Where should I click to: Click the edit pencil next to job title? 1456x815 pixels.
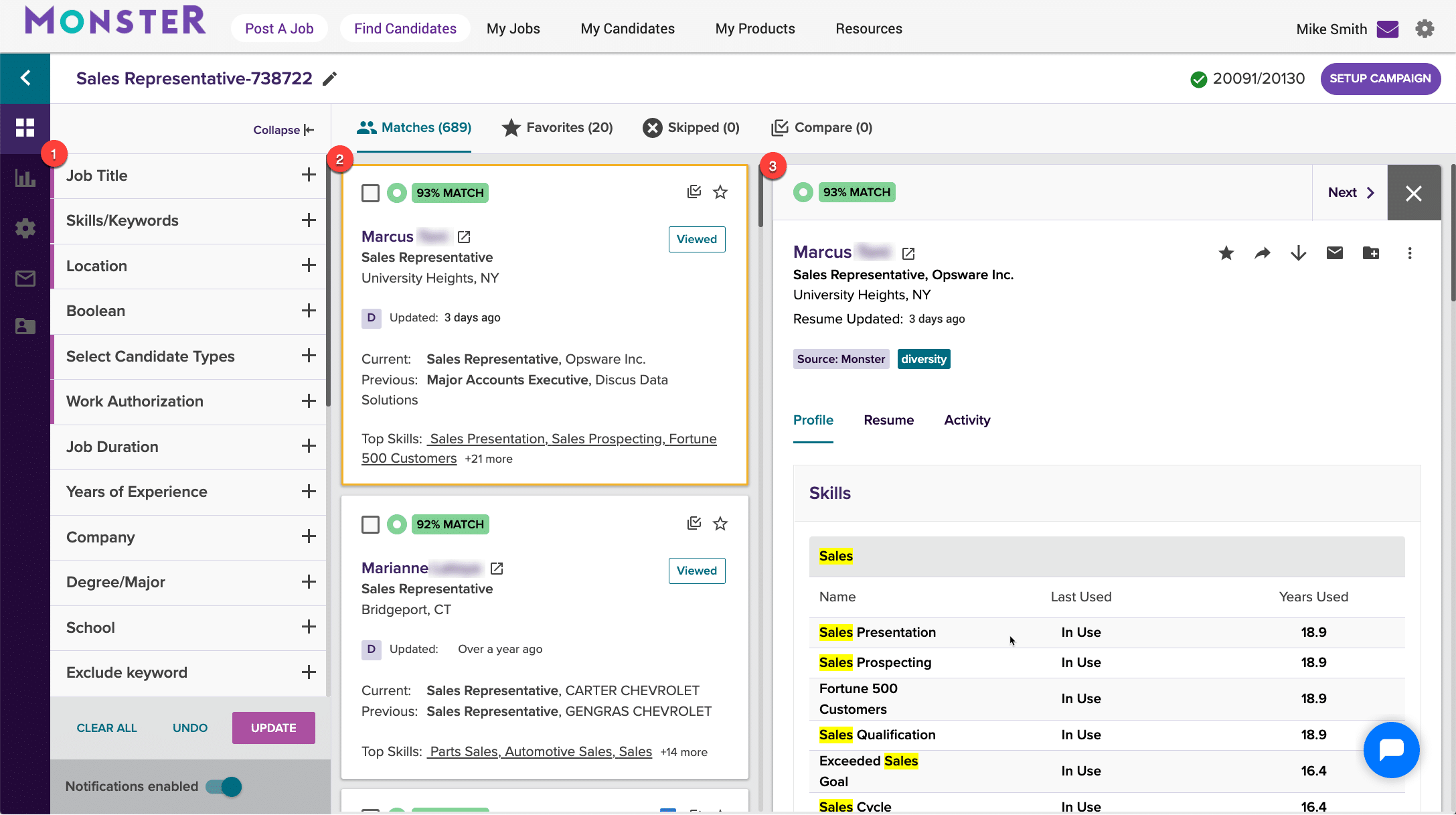tap(329, 79)
